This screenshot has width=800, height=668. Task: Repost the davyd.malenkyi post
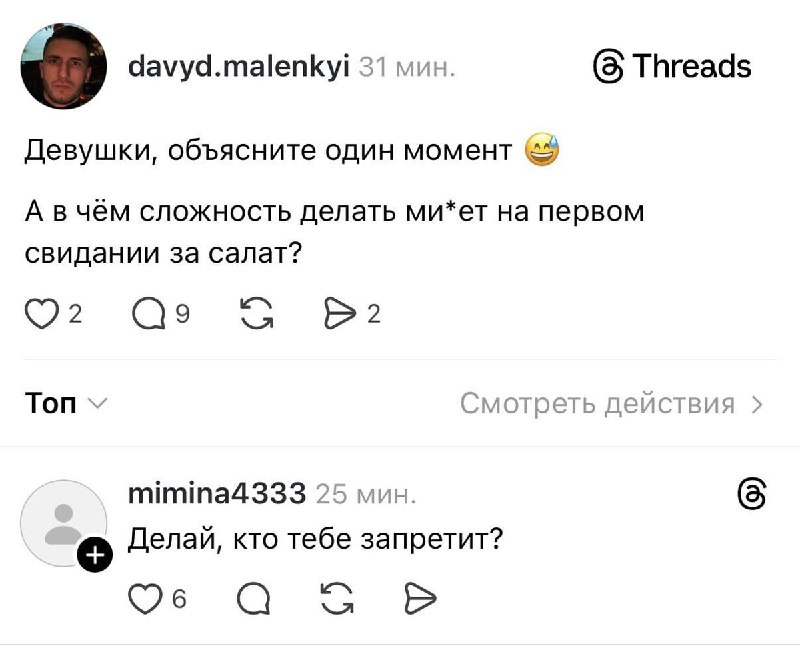click(x=256, y=314)
